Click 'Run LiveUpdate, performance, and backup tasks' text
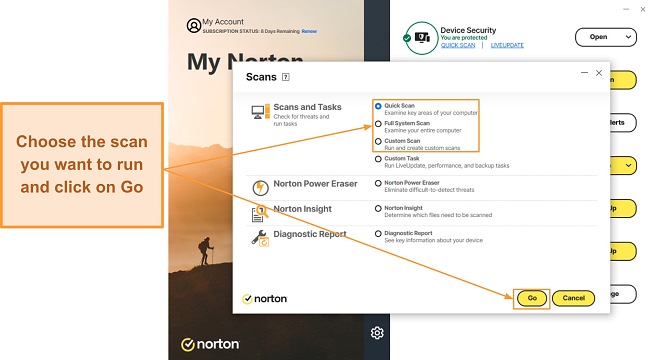 [x=446, y=165]
